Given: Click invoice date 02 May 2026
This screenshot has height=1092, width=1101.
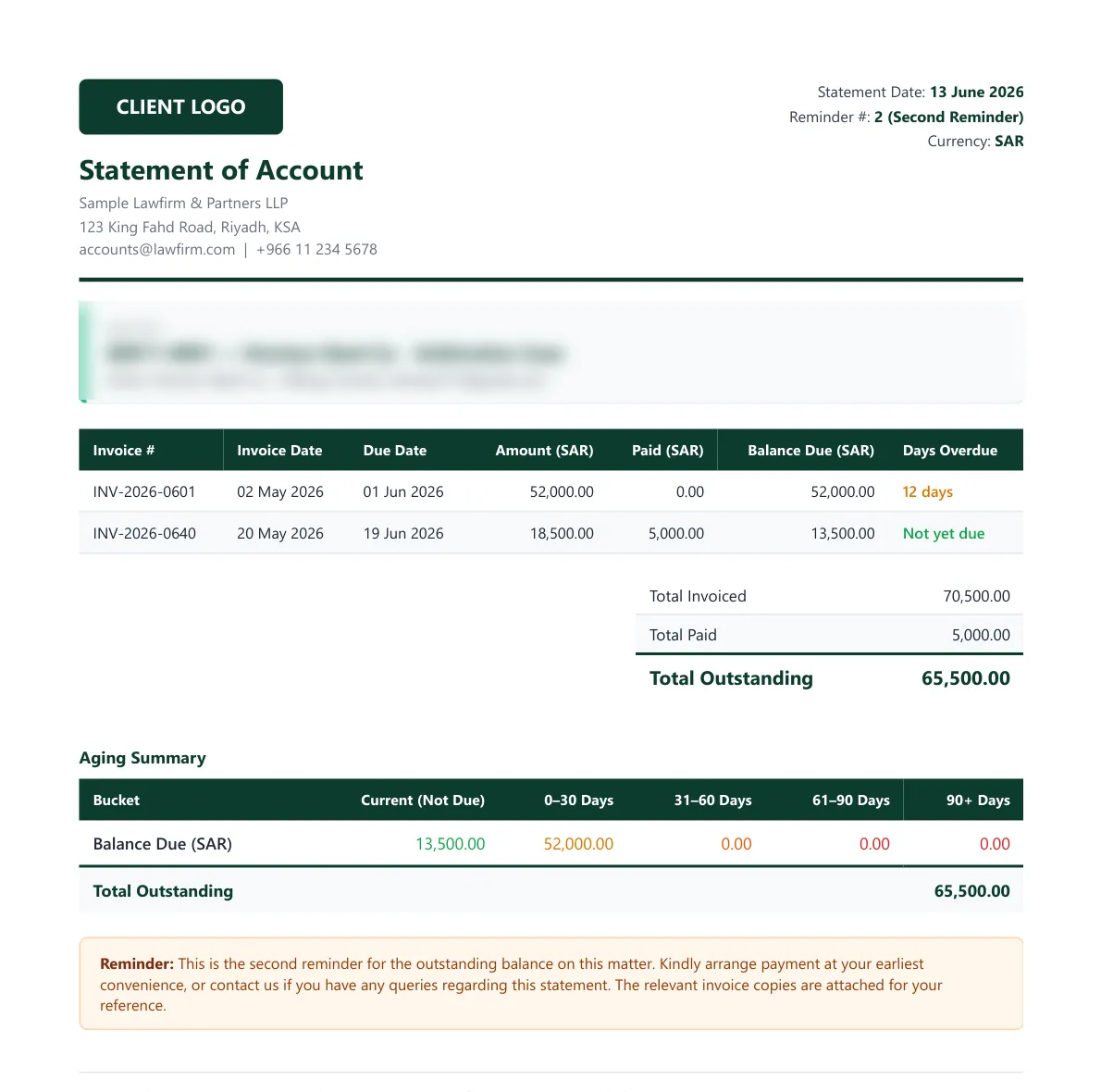Looking at the screenshot, I should click(280, 491).
